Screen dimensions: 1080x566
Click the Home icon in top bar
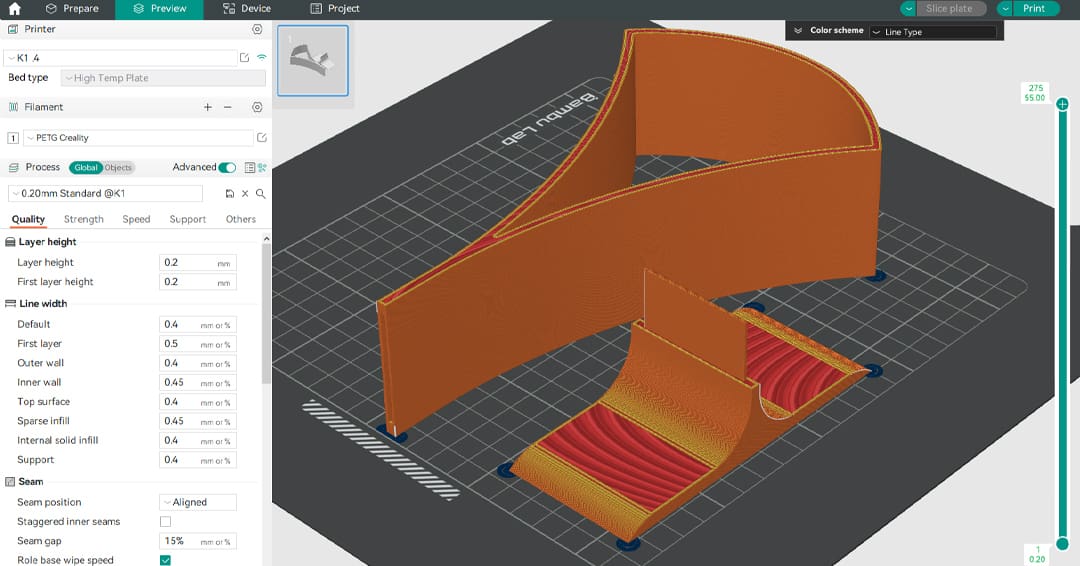[14, 9]
